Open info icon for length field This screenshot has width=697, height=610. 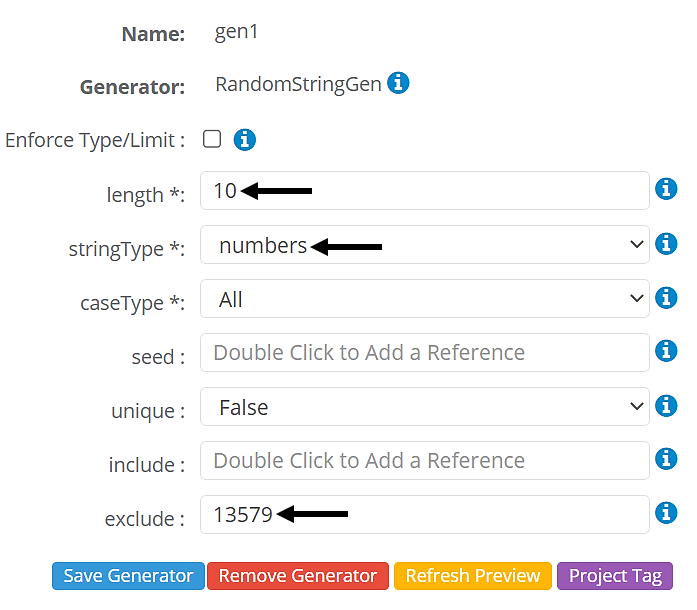point(666,189)
